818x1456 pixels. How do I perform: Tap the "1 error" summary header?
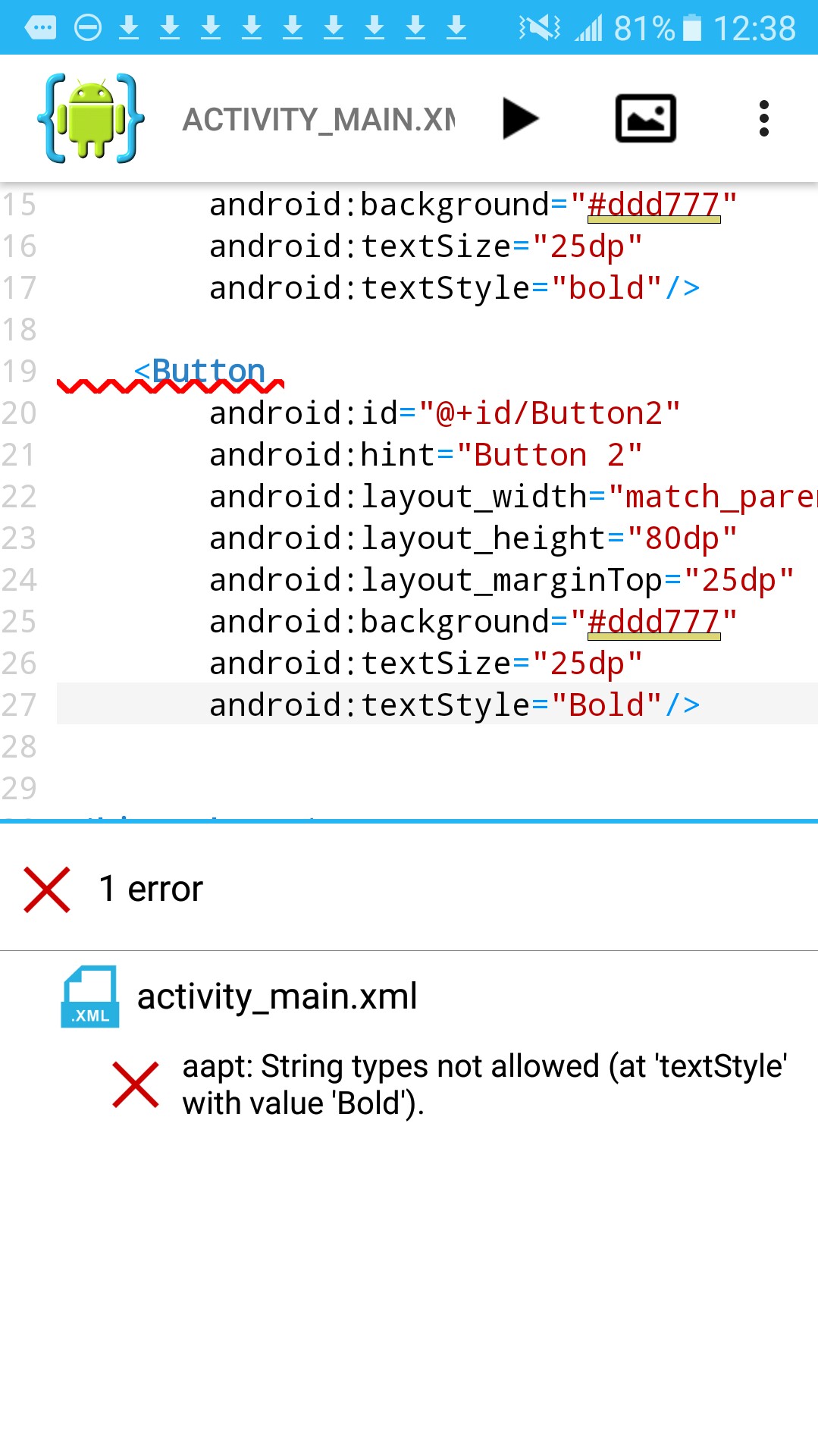(x=165, y=889)
